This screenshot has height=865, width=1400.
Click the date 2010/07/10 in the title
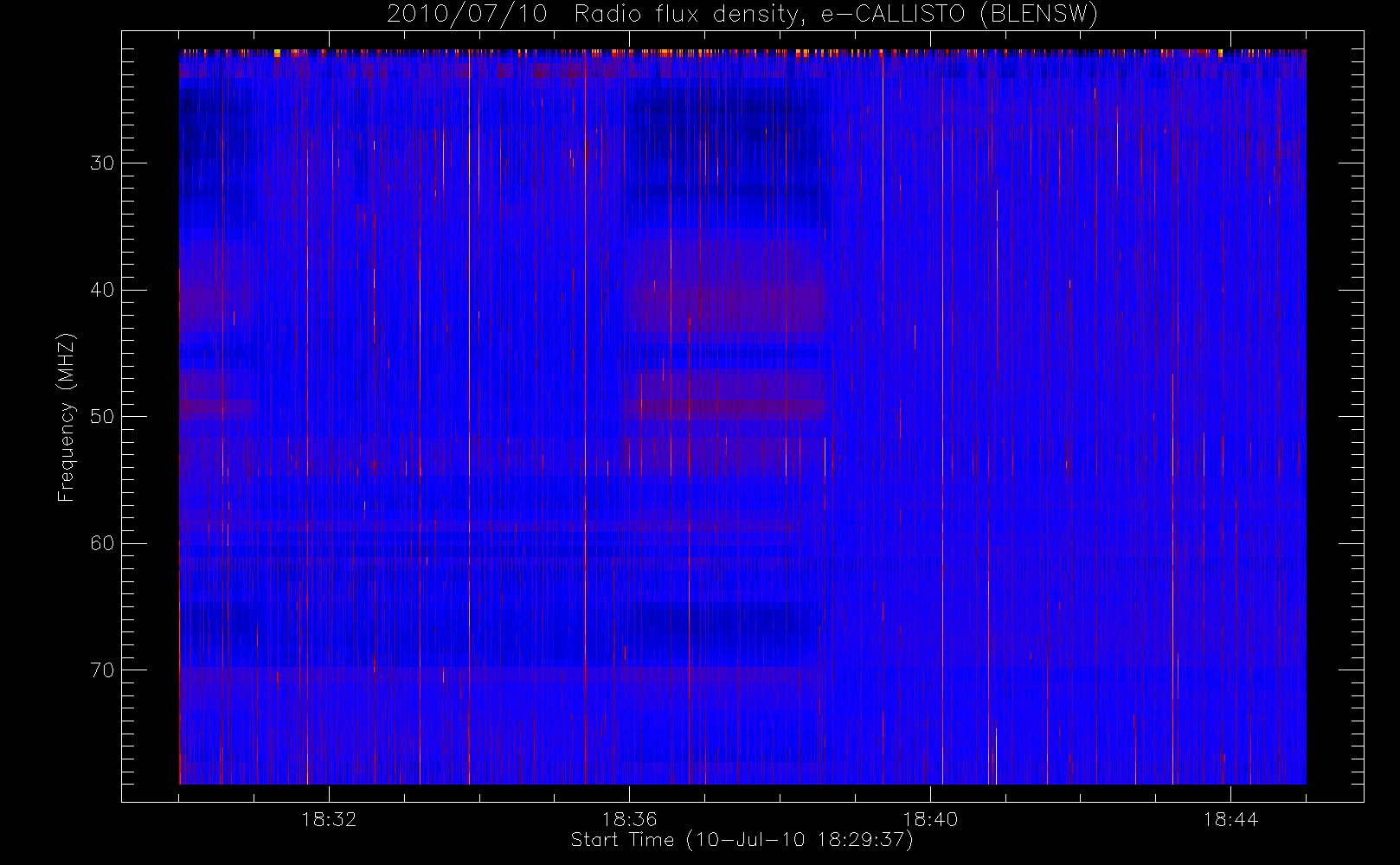pyautogui.click(x=467, y=14)
